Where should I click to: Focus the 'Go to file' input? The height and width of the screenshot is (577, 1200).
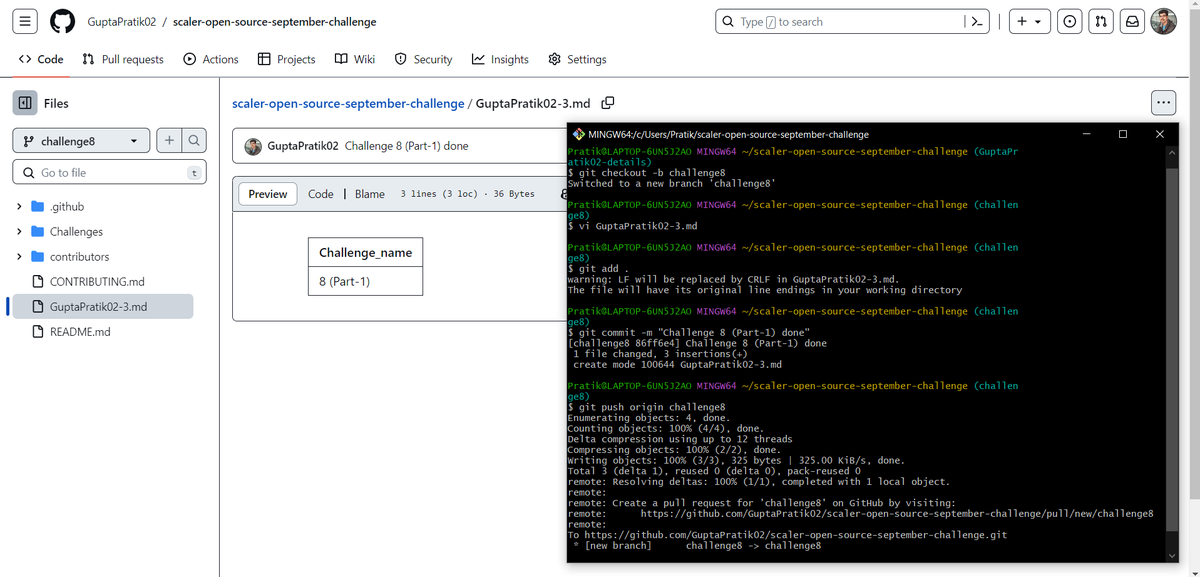pos(109,172)
